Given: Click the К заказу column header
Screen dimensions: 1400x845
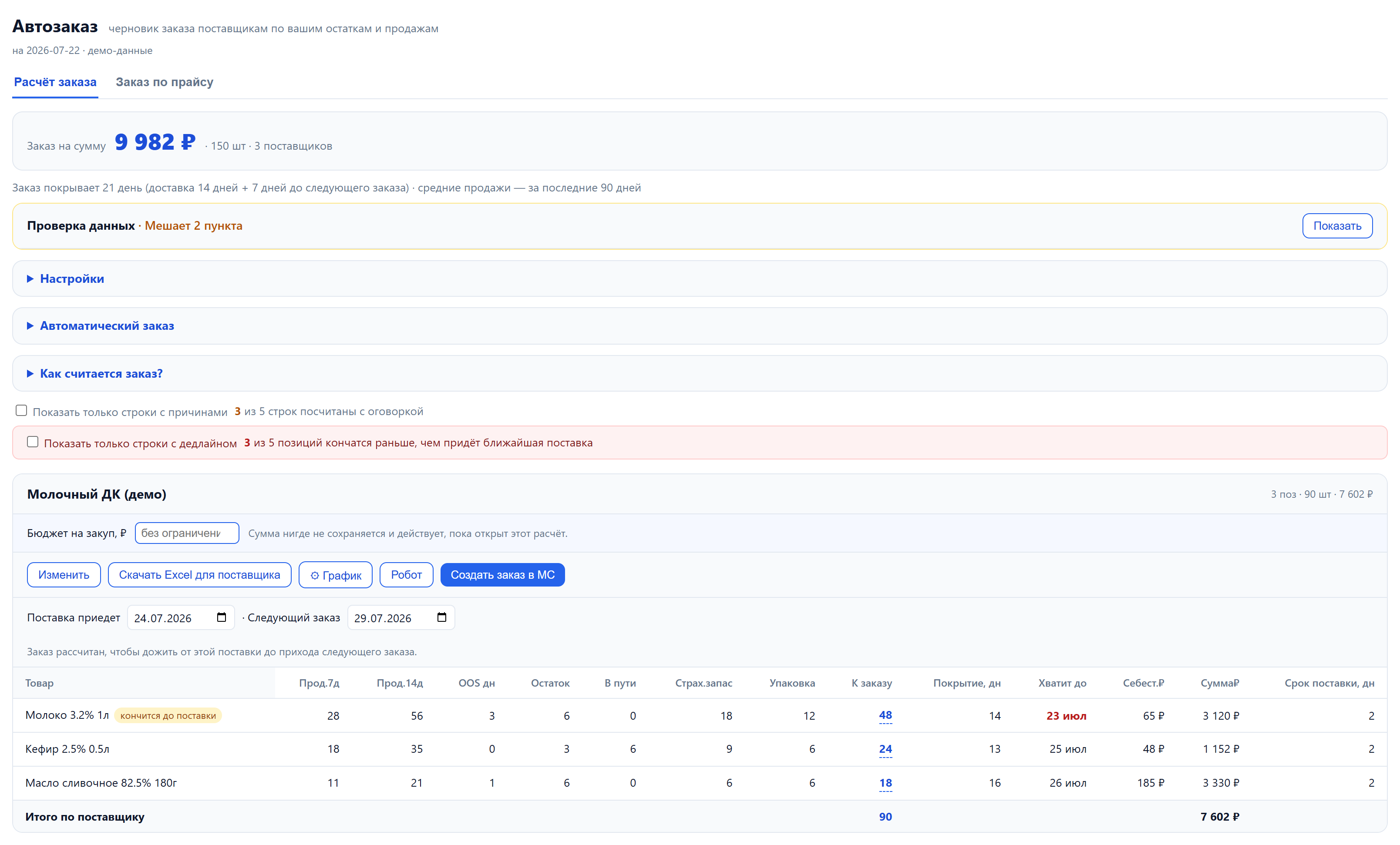Looking at the screenshot, I should point(872,683).
